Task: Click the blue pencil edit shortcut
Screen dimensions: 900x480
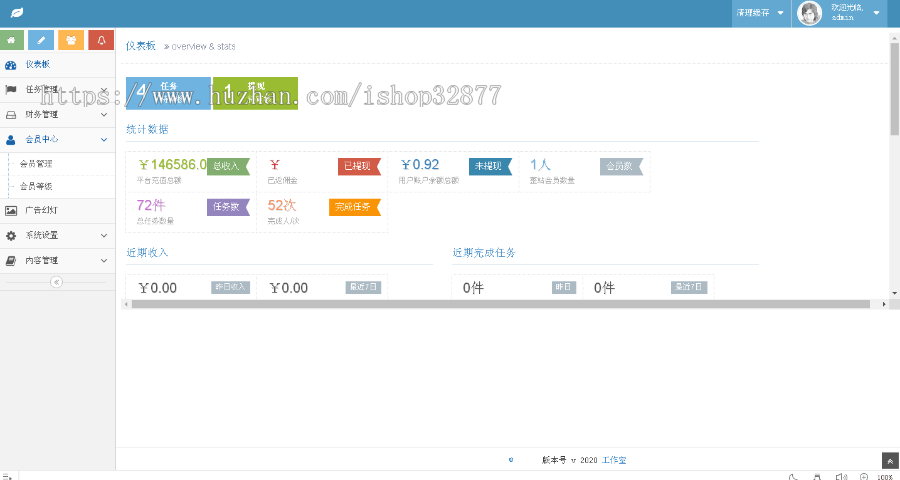Action: (41, 40)
